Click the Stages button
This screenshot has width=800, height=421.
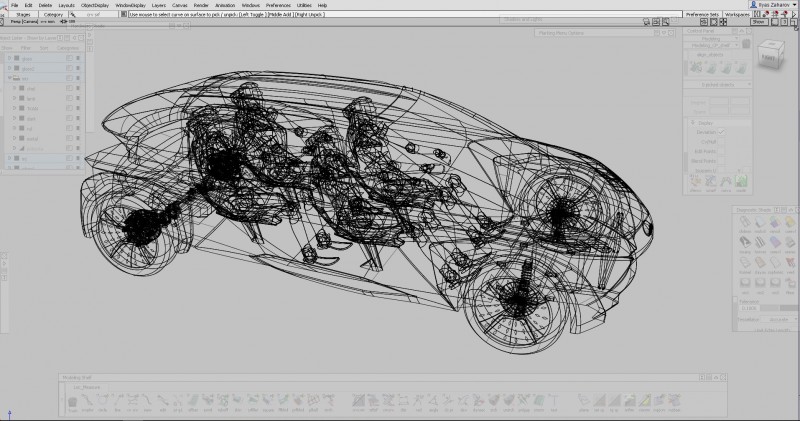coord(23,14)
